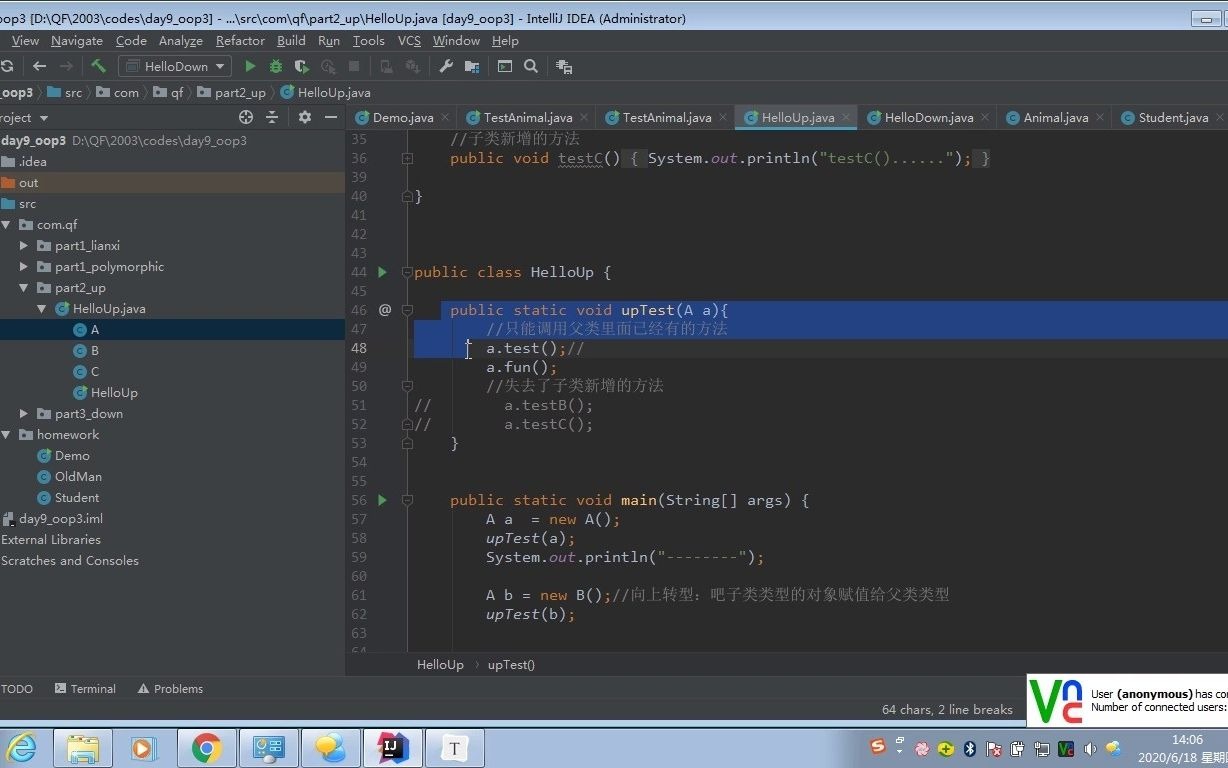Image resolution: width=1228 pixels, height=768 pixels.
Task: Click the Bluetooth icon in system tray
Action: click(968, 748)
